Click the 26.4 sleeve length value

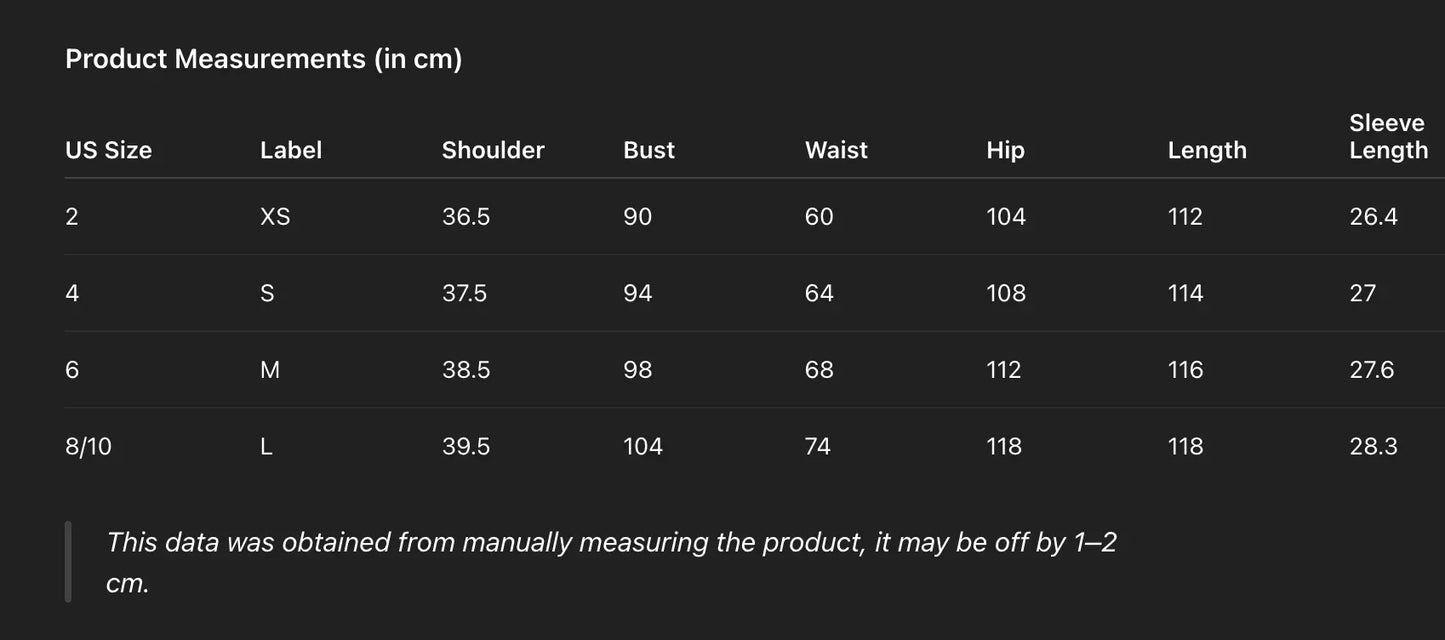(1373, 217)
